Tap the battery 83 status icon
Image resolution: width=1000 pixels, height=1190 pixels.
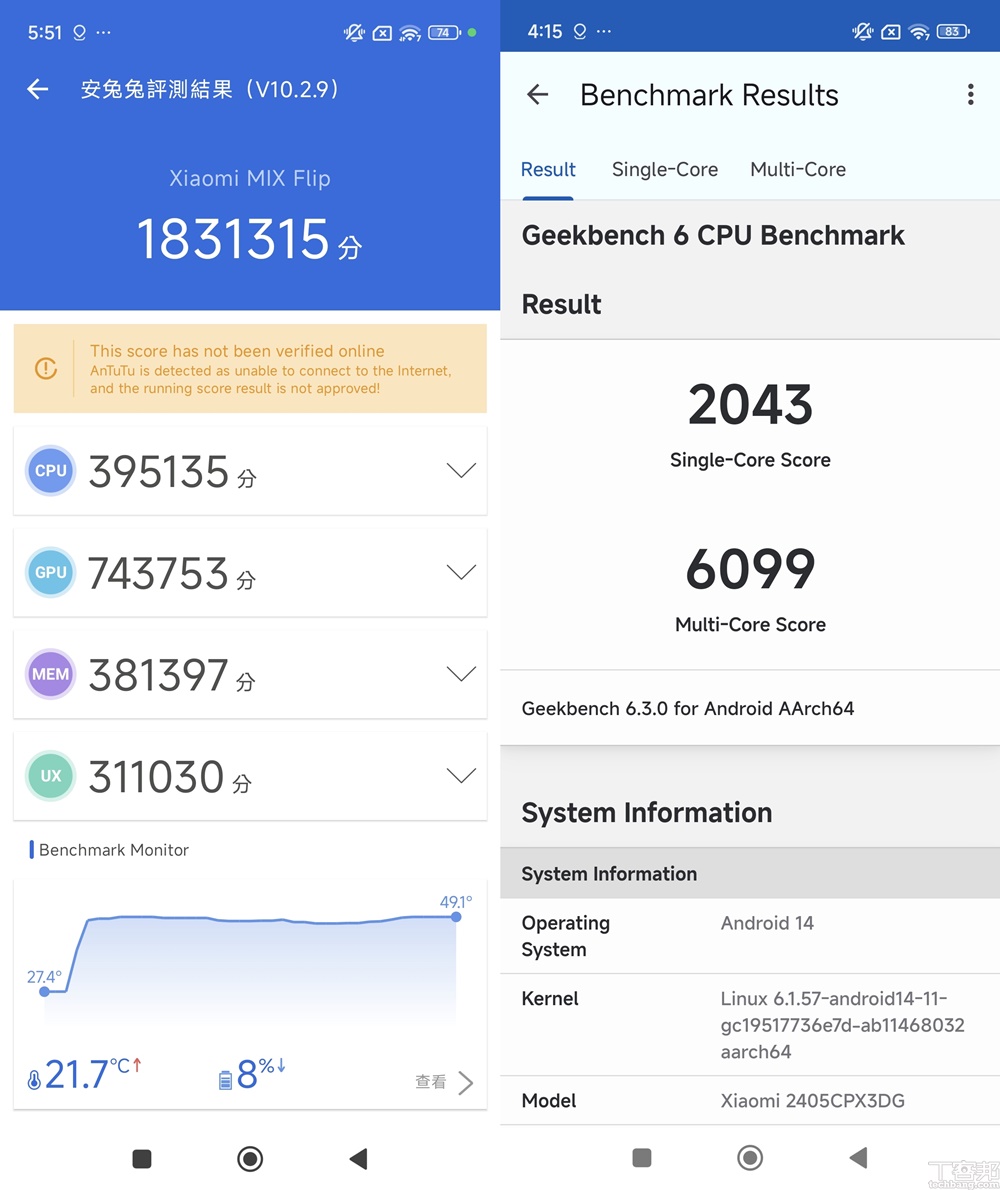pos(953,31)
